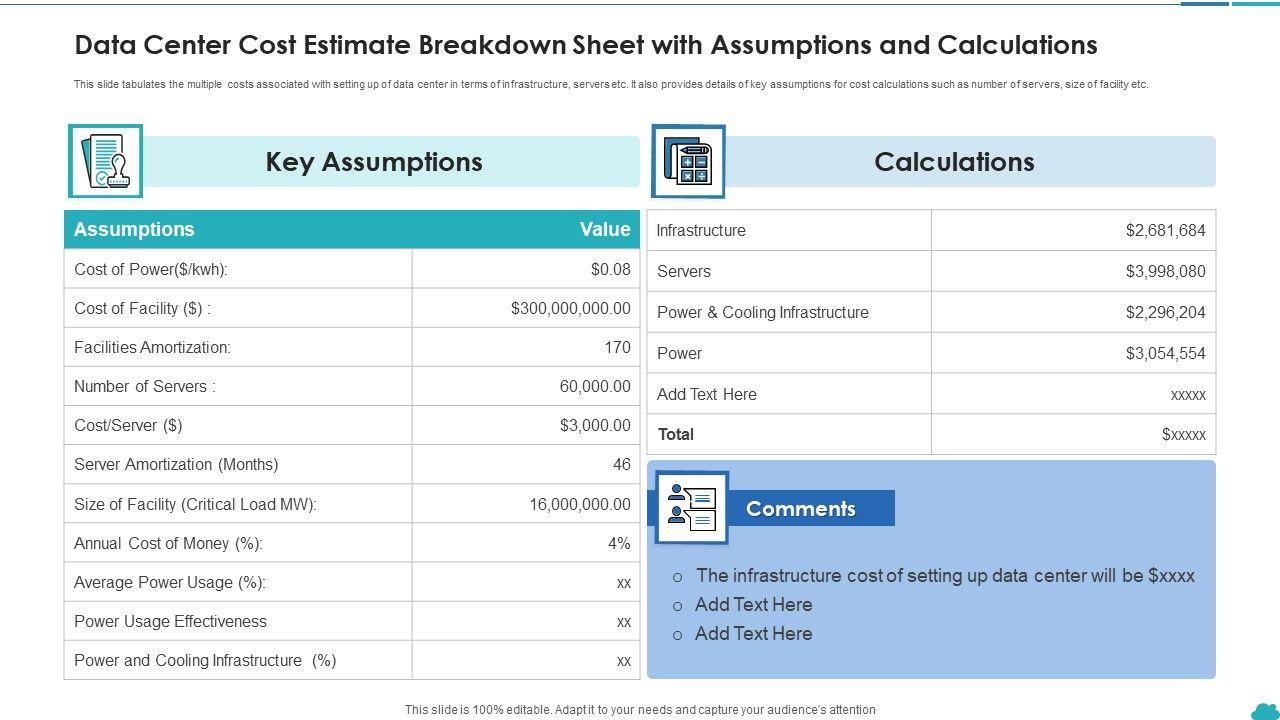Click the Infrastructure amount $2,681,684
1280x720 pixels.
(1165, 230)
